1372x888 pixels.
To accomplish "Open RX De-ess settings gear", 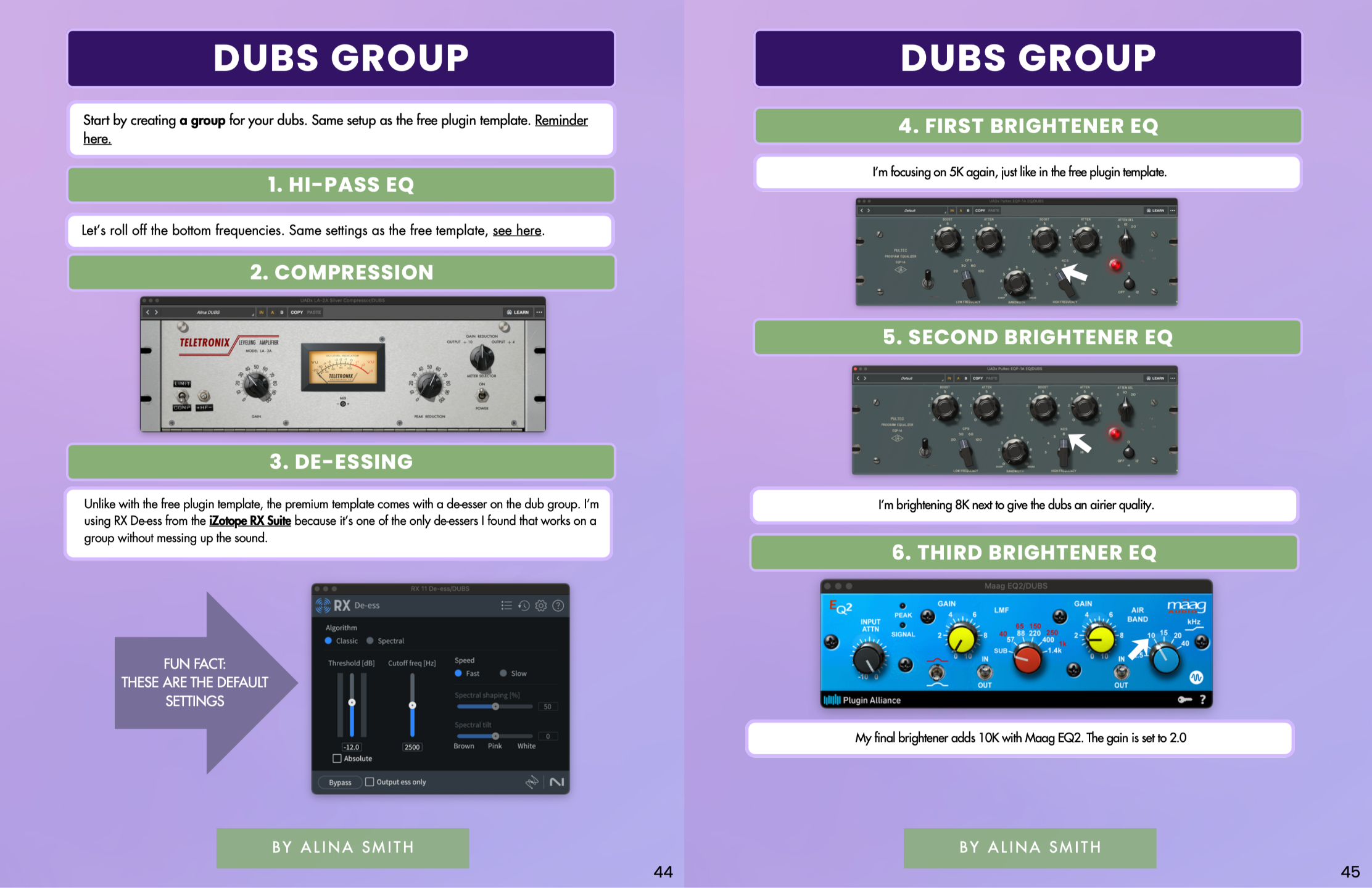I will pyautogui.click(x=541, y=606).
